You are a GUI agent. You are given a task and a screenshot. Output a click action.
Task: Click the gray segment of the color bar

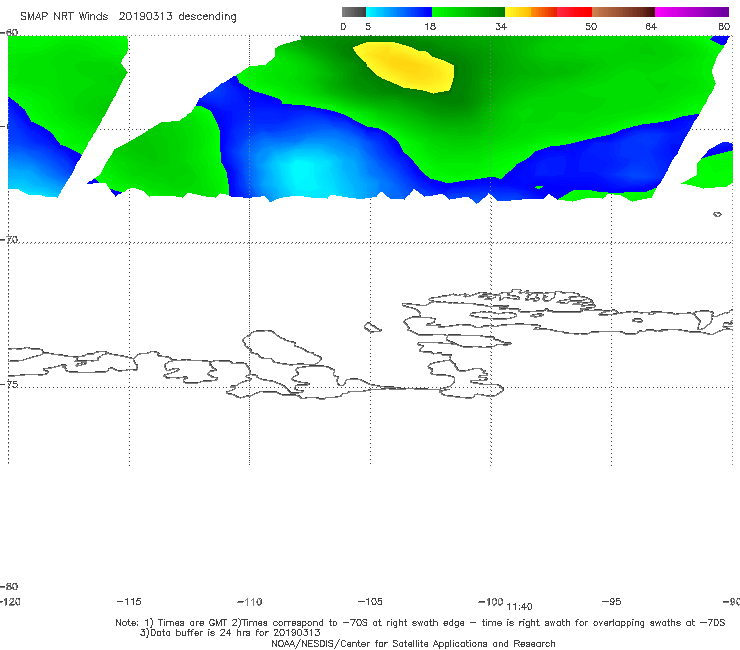coord(354,12)
